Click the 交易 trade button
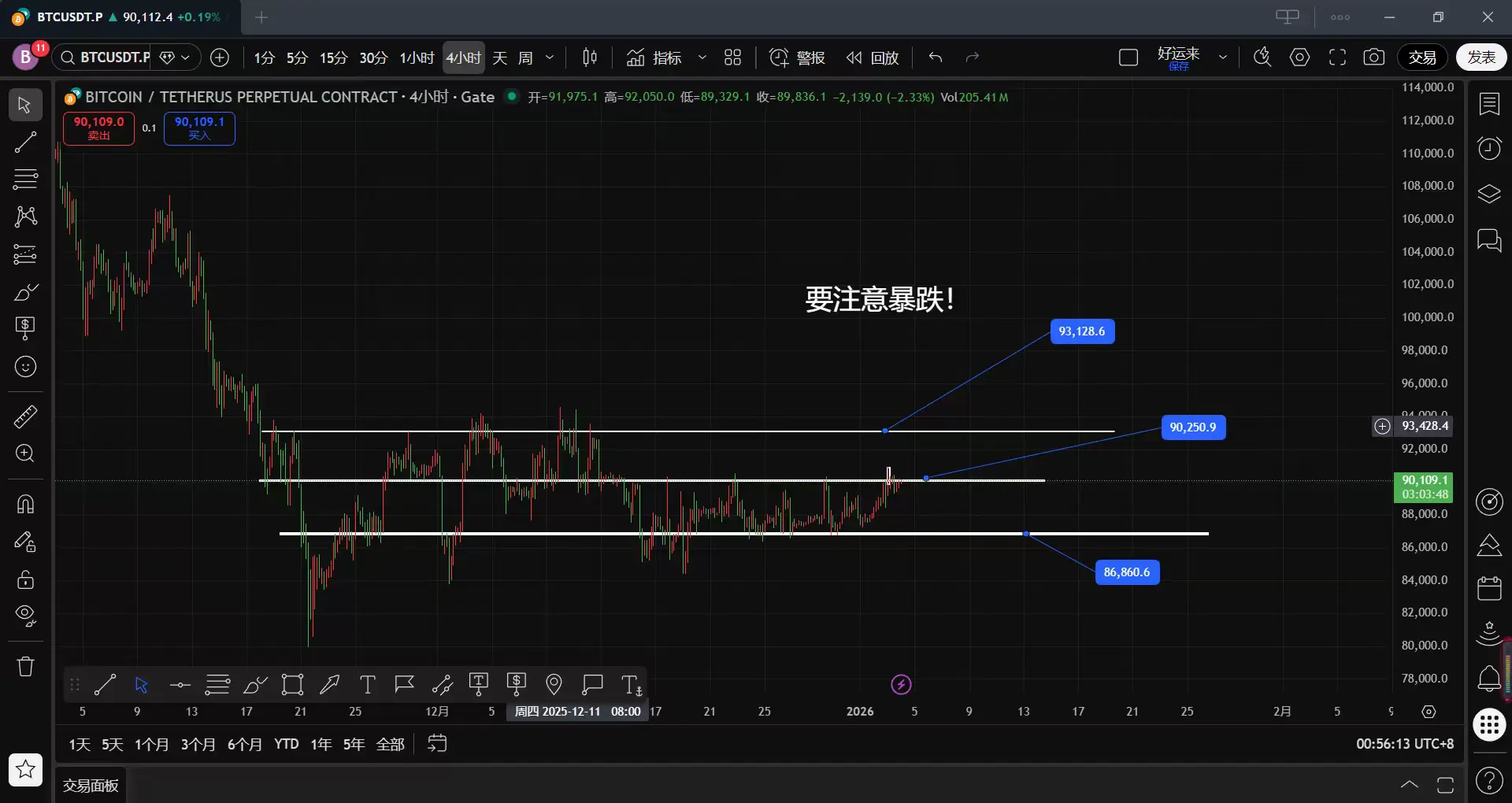Image resolution: width=1512 pixels, height=803 pixels. [x=1422, y=57]
